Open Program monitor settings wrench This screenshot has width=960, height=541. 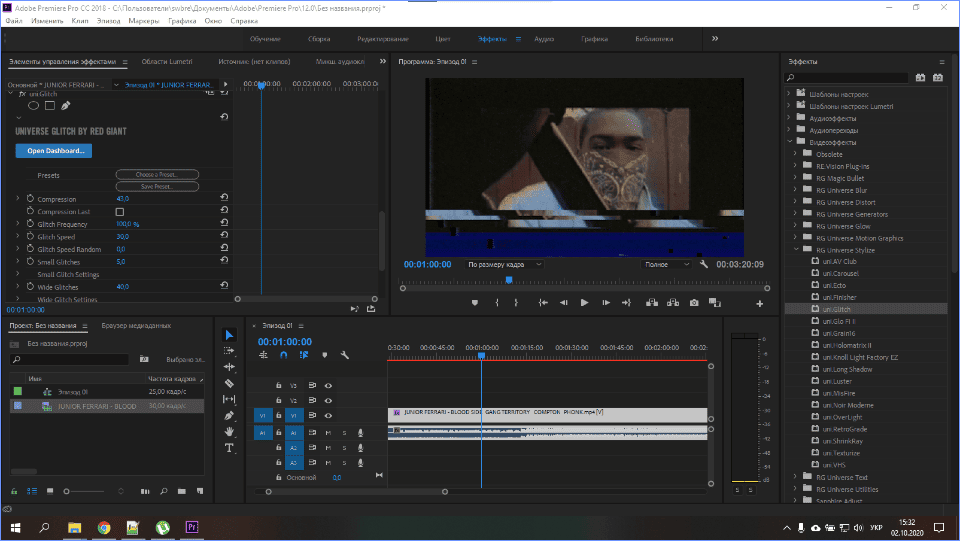tap(704, 264)
